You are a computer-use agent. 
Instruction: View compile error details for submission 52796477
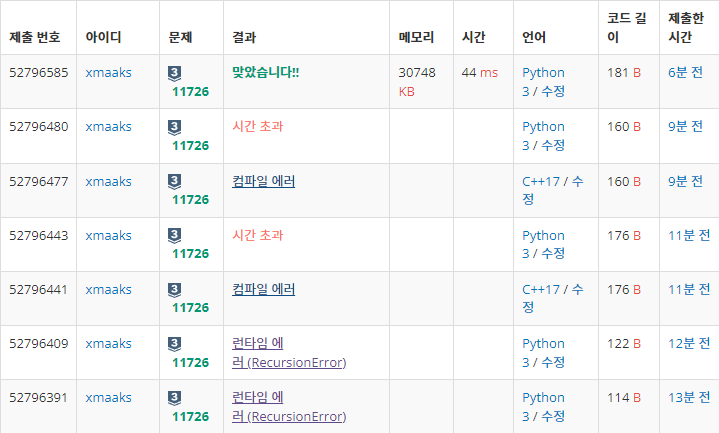264,181
